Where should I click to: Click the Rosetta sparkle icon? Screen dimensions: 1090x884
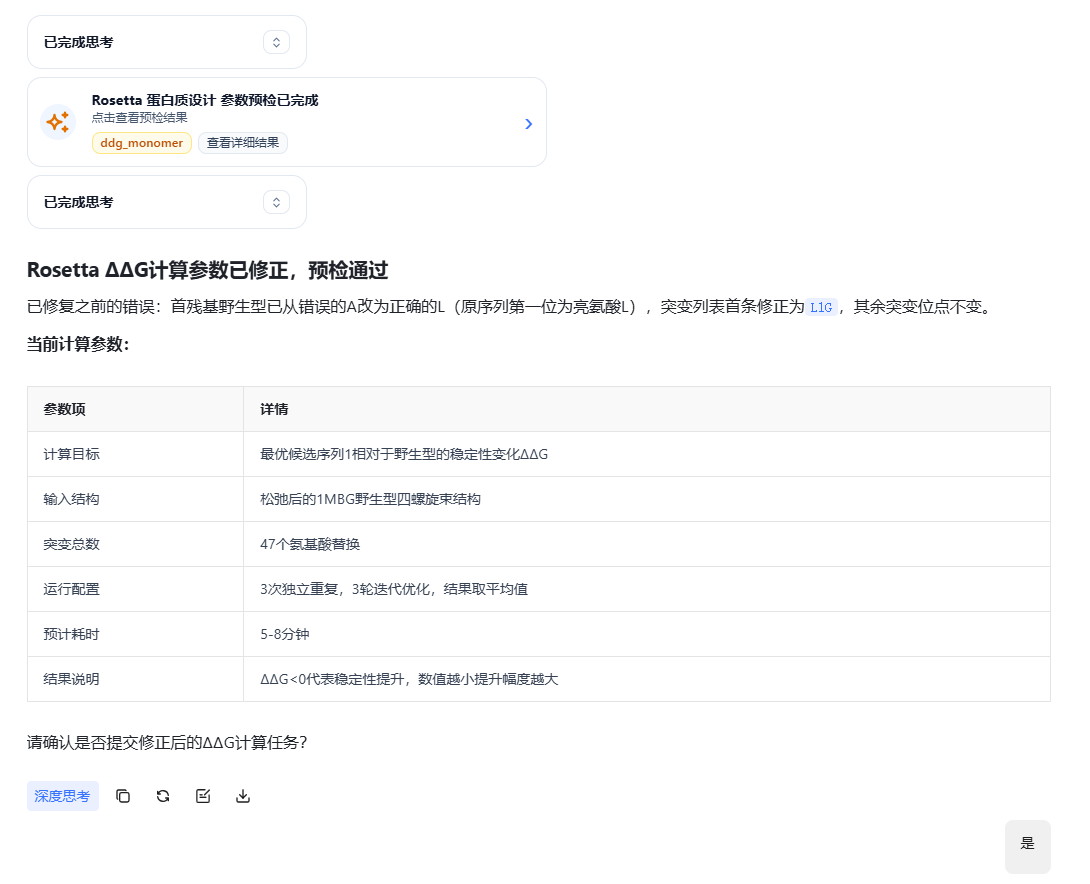click(58, 122)
